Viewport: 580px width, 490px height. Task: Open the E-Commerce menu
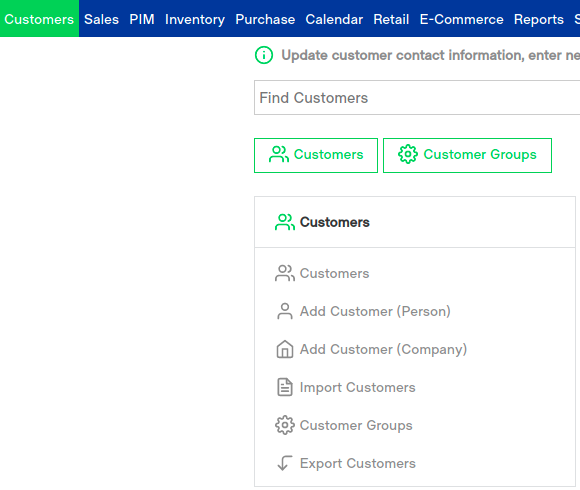[x=461, y=19]
